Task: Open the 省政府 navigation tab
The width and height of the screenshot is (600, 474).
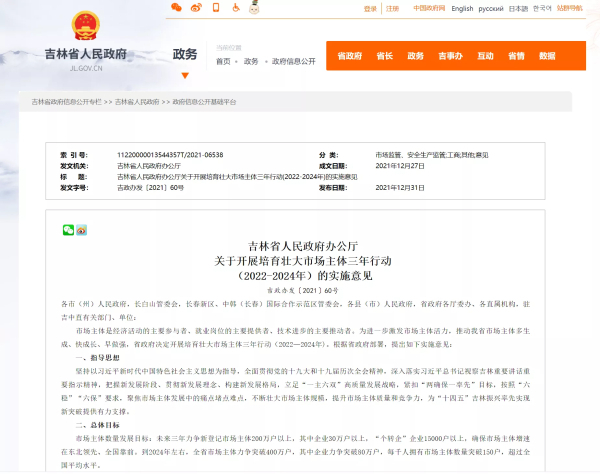Action: 349,56
